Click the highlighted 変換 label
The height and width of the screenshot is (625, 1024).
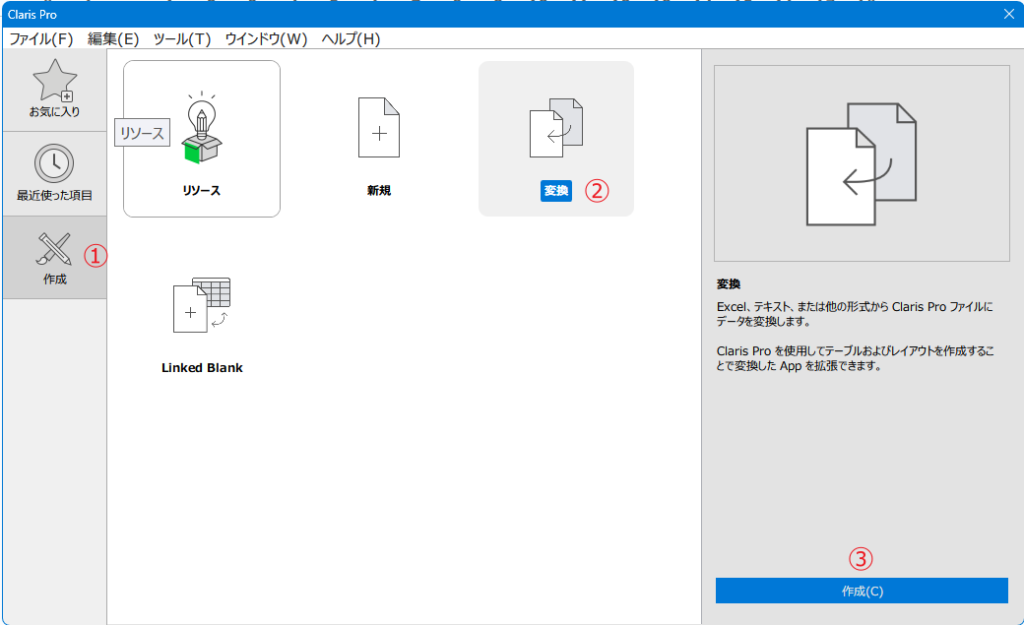tap(556, 191)
